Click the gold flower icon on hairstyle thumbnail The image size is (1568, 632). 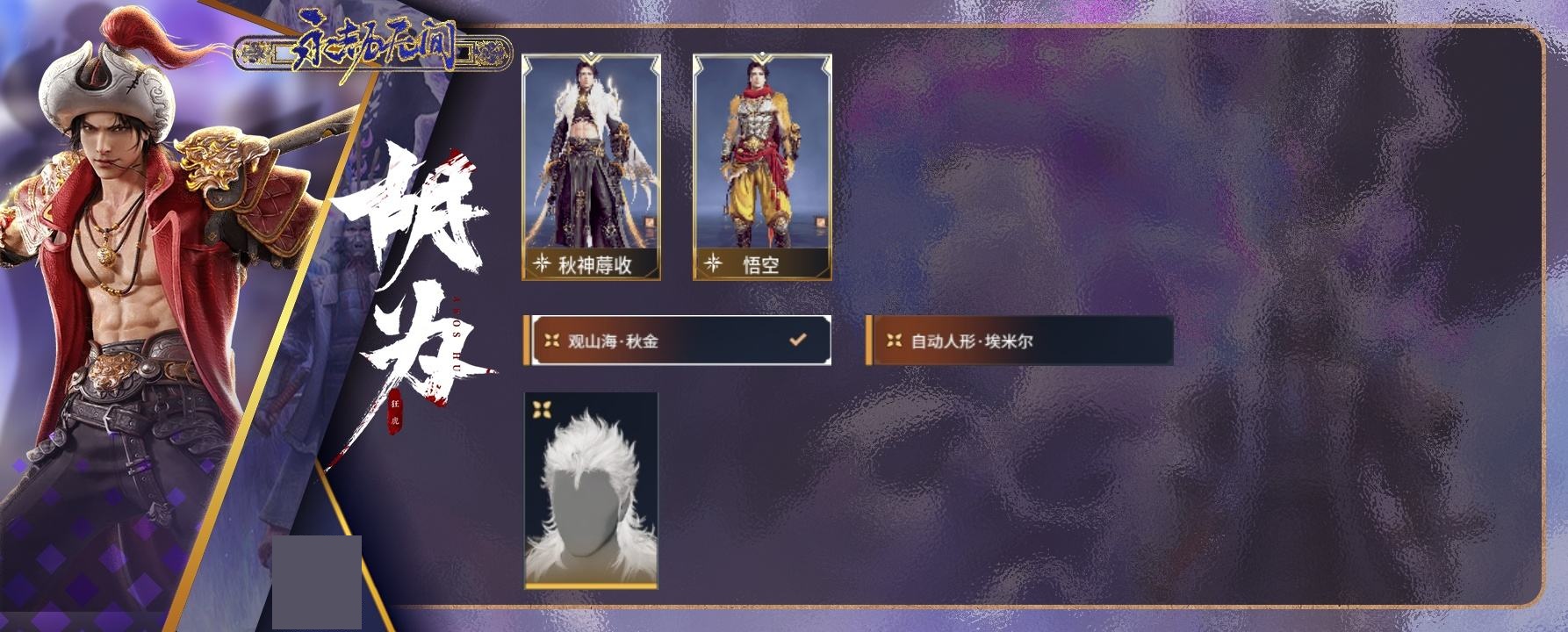click(x=543, y=409)
